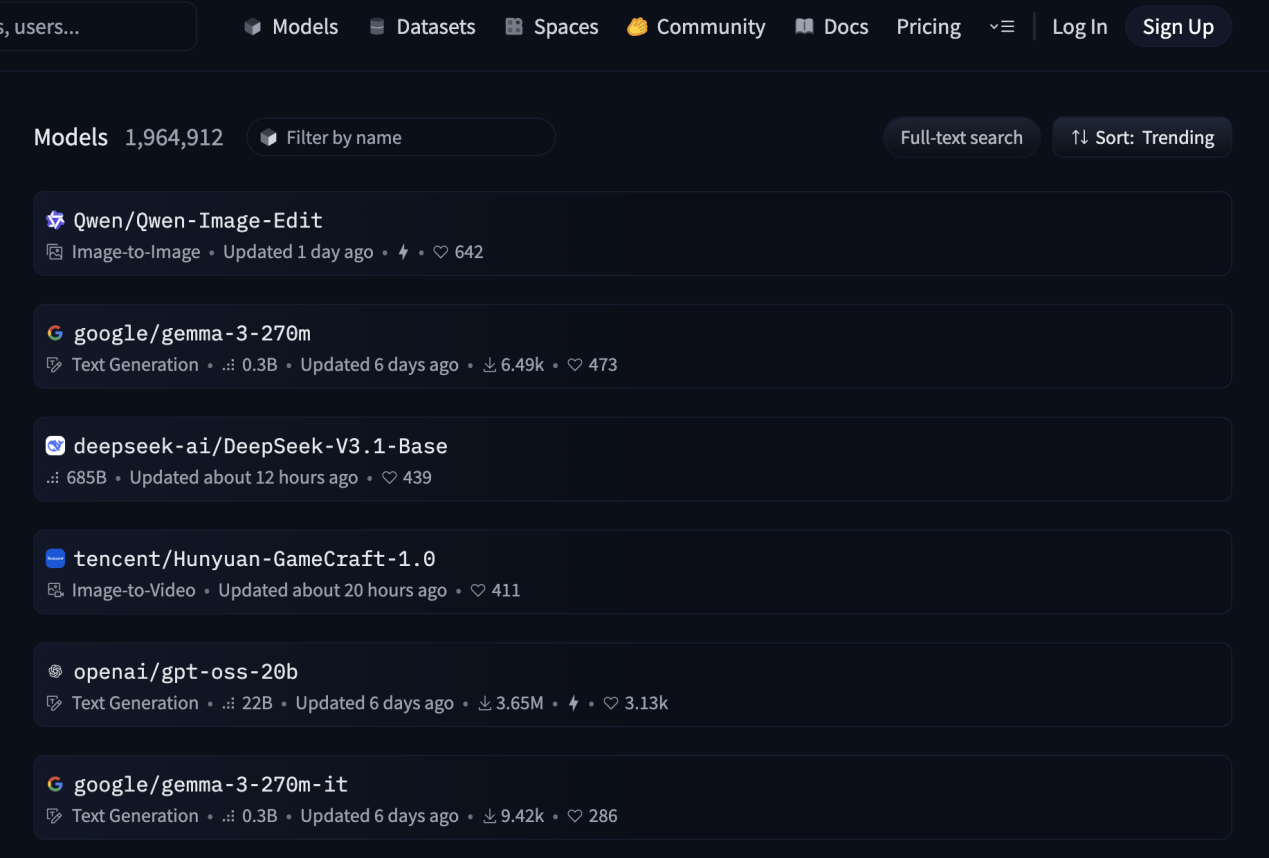
Task: Navigate to the Docs page
Action: pos(831,27)
